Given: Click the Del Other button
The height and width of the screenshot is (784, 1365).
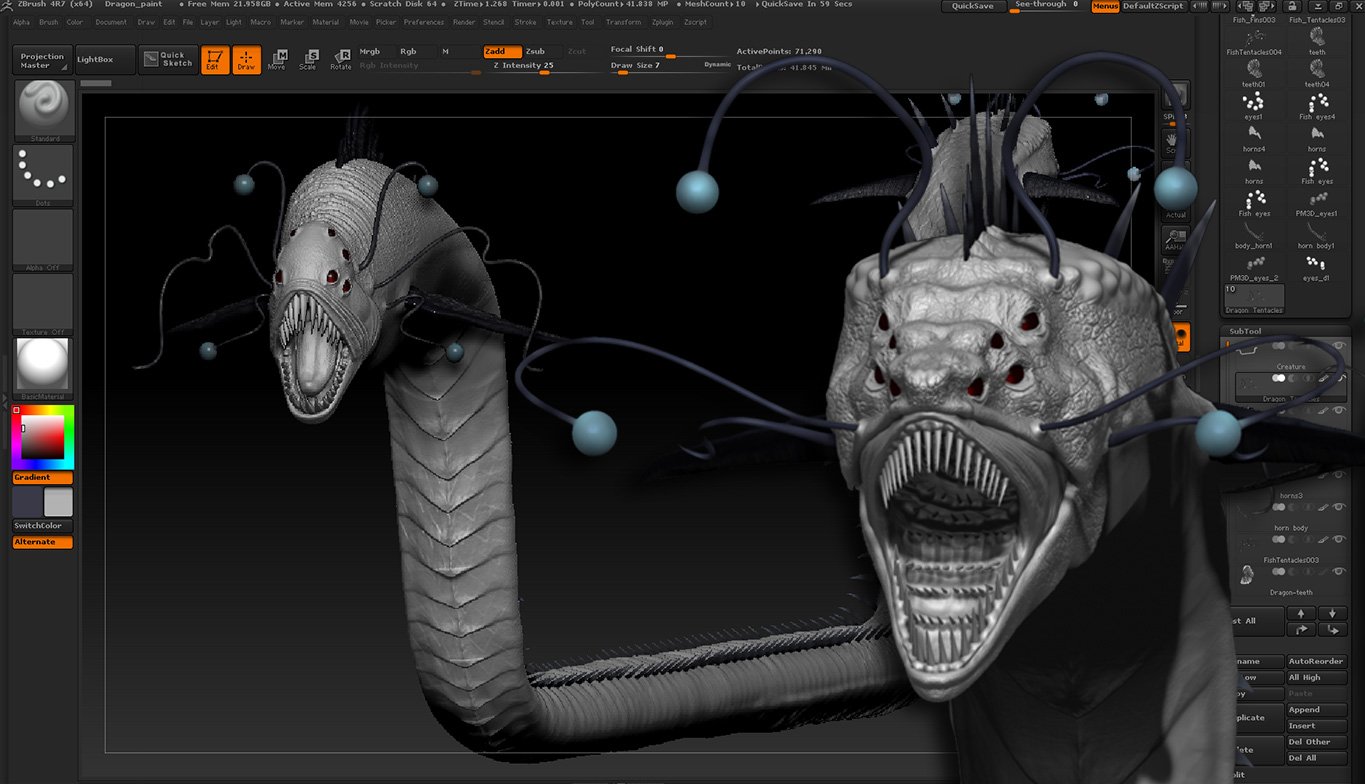Looking at the screenshot, I should click(x=1317, y=742).
